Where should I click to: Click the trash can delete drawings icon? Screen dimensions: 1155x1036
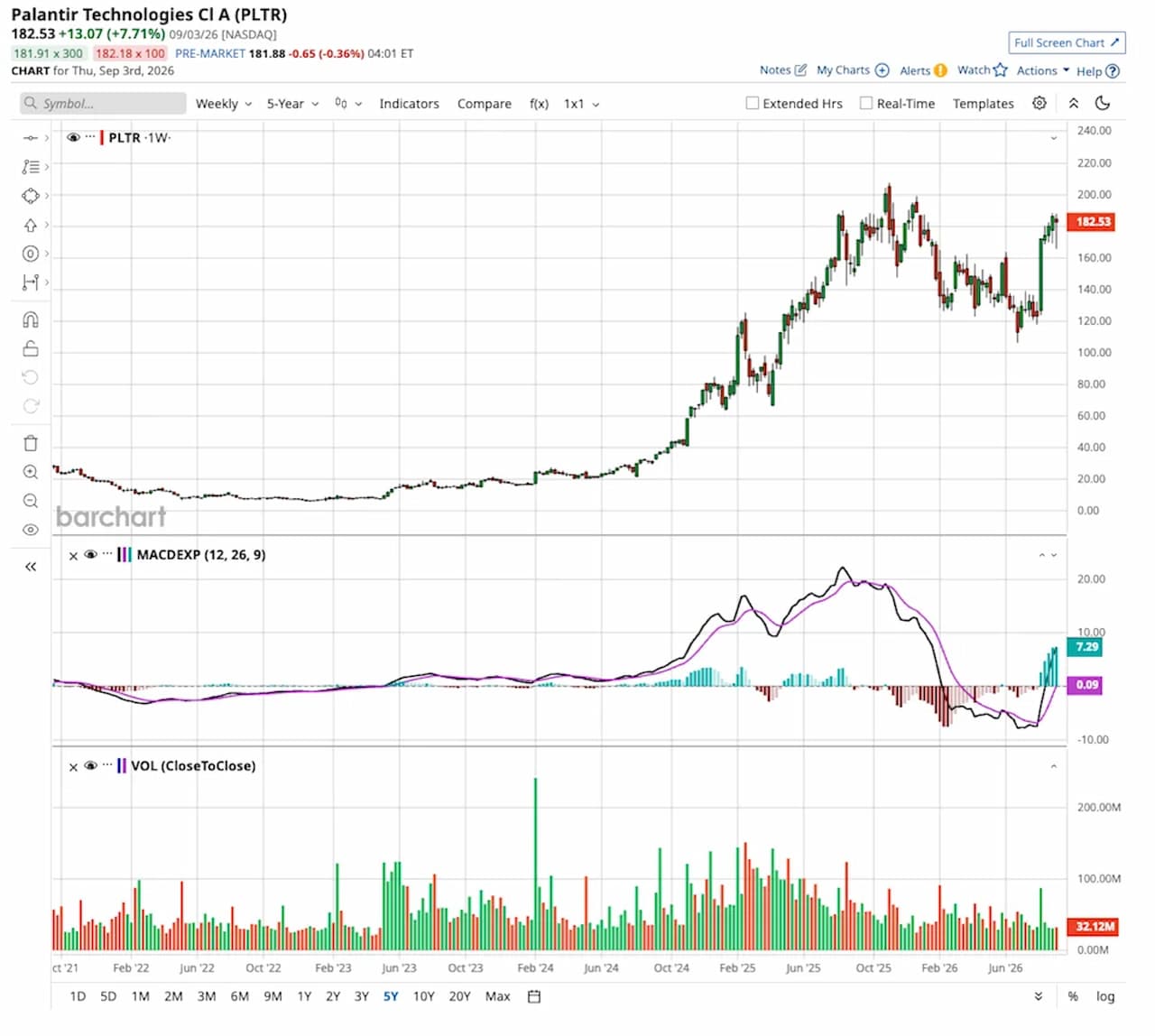tap(31, 443)
